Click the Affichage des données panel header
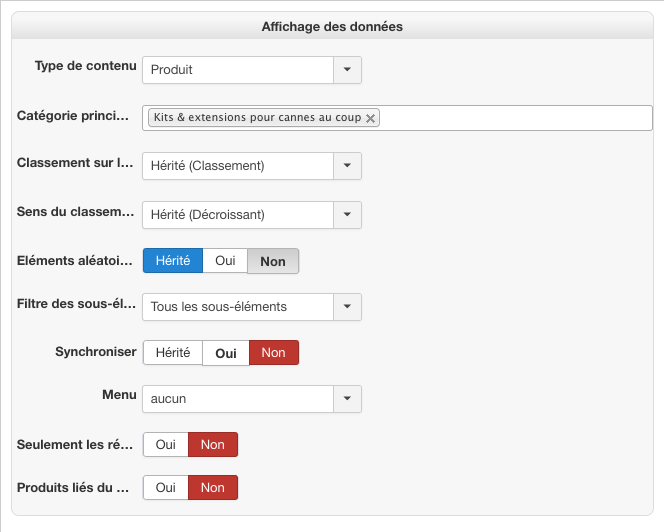This screenshot has height=532, width=664. click(332, 27)
